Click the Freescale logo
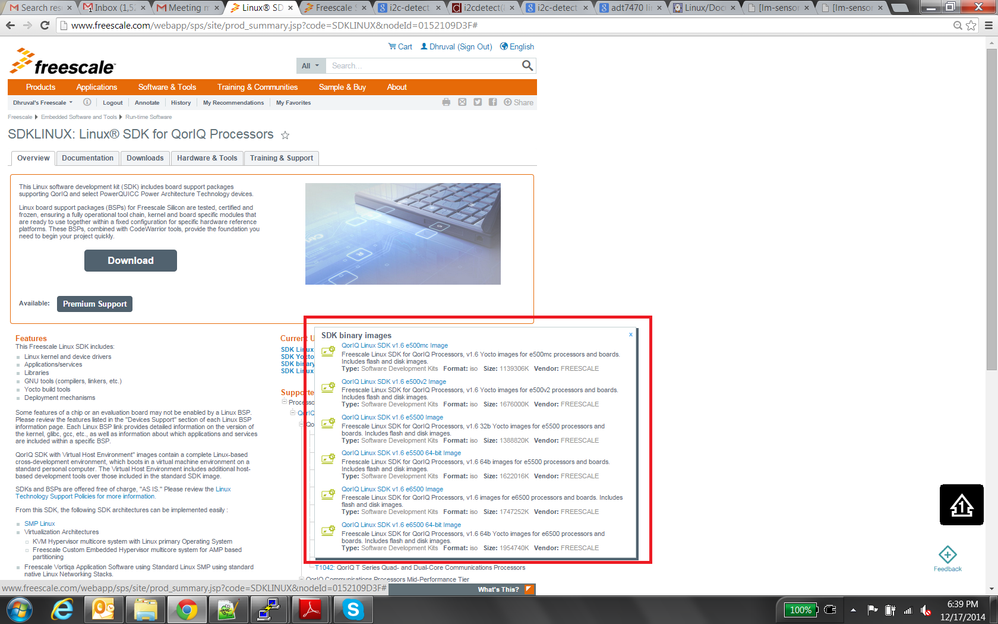Screen dimensions: 998x624 (x=62, y=62)
